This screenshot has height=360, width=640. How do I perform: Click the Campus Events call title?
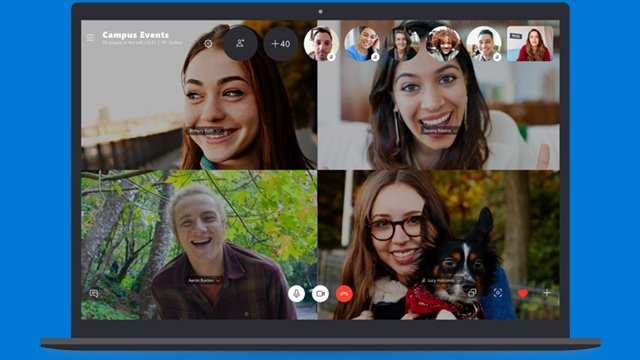click(x=136, y=35)
